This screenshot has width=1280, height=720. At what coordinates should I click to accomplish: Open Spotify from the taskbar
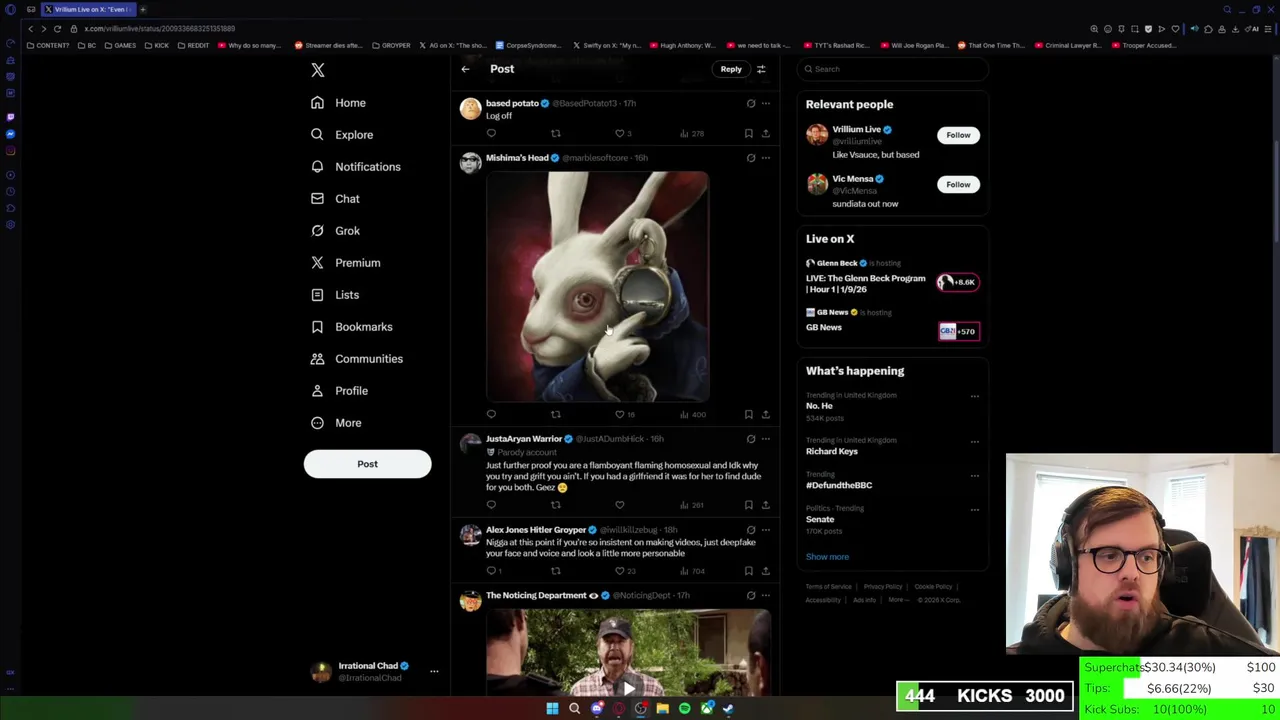684,709
